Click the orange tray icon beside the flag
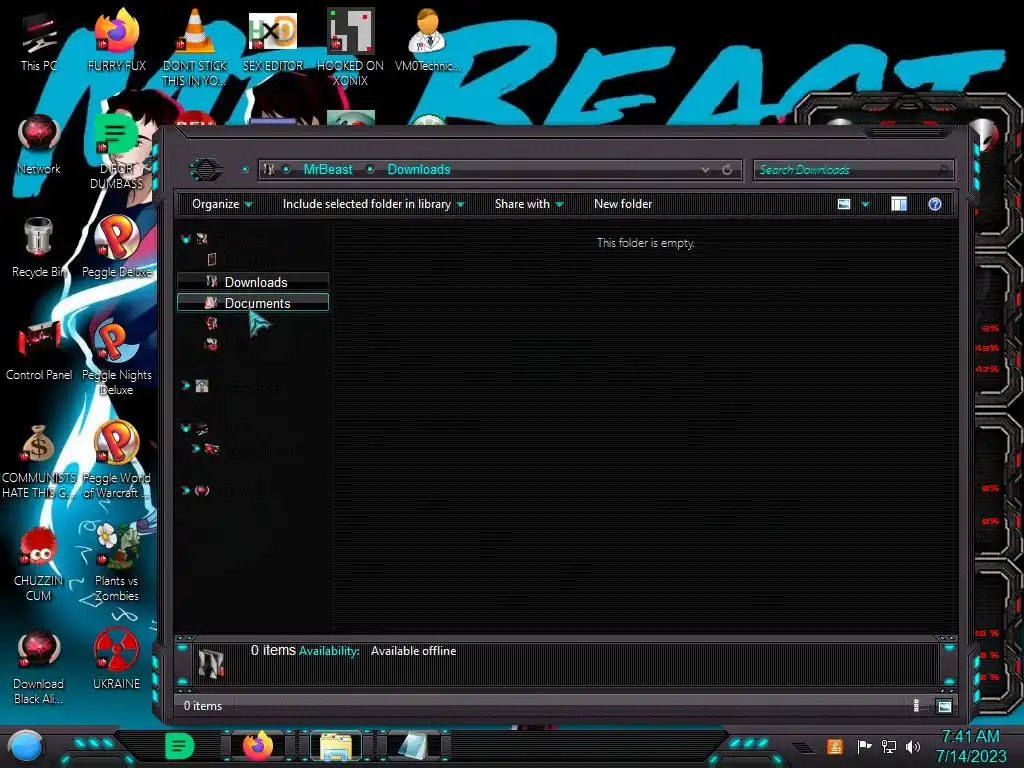This screenshot has height=768, width=1024. point(834,746)
